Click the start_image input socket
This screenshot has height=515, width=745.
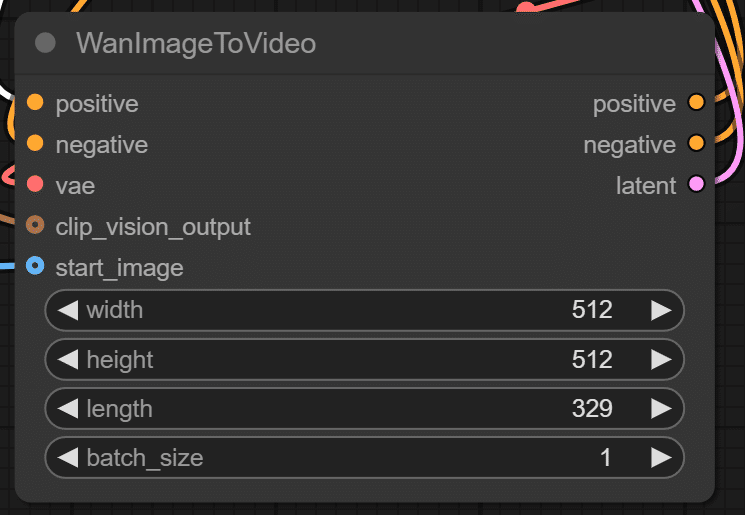(x=35, y=266)
